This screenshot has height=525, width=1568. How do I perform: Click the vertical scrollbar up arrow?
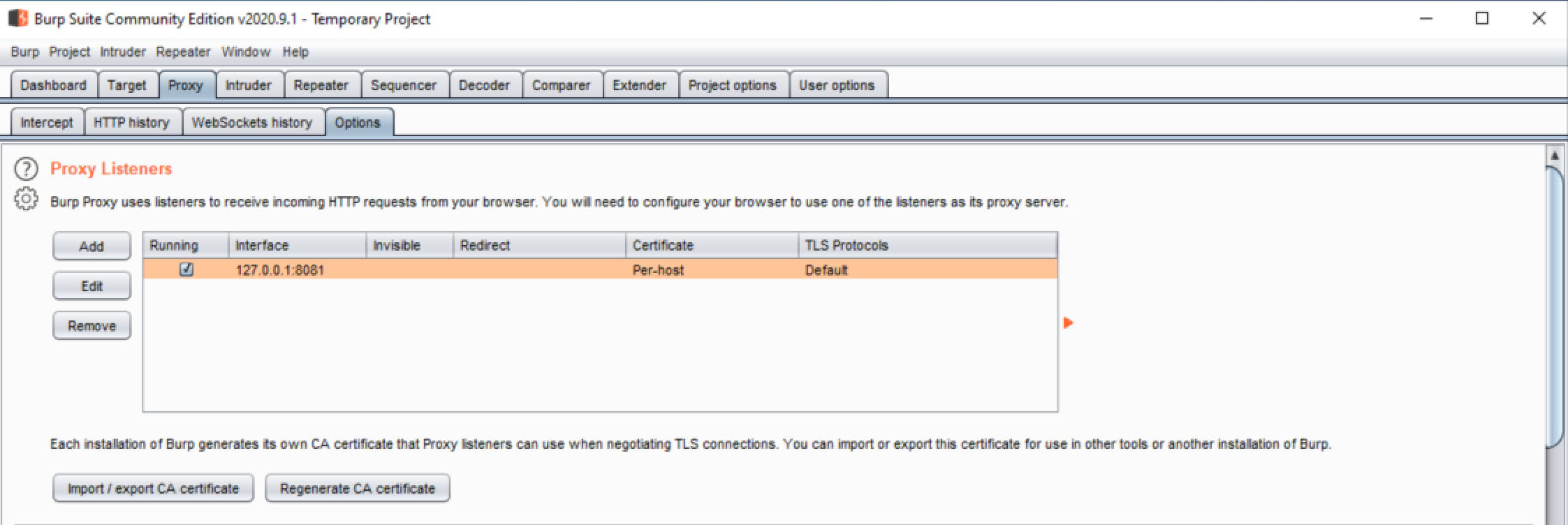(1555, 155)
